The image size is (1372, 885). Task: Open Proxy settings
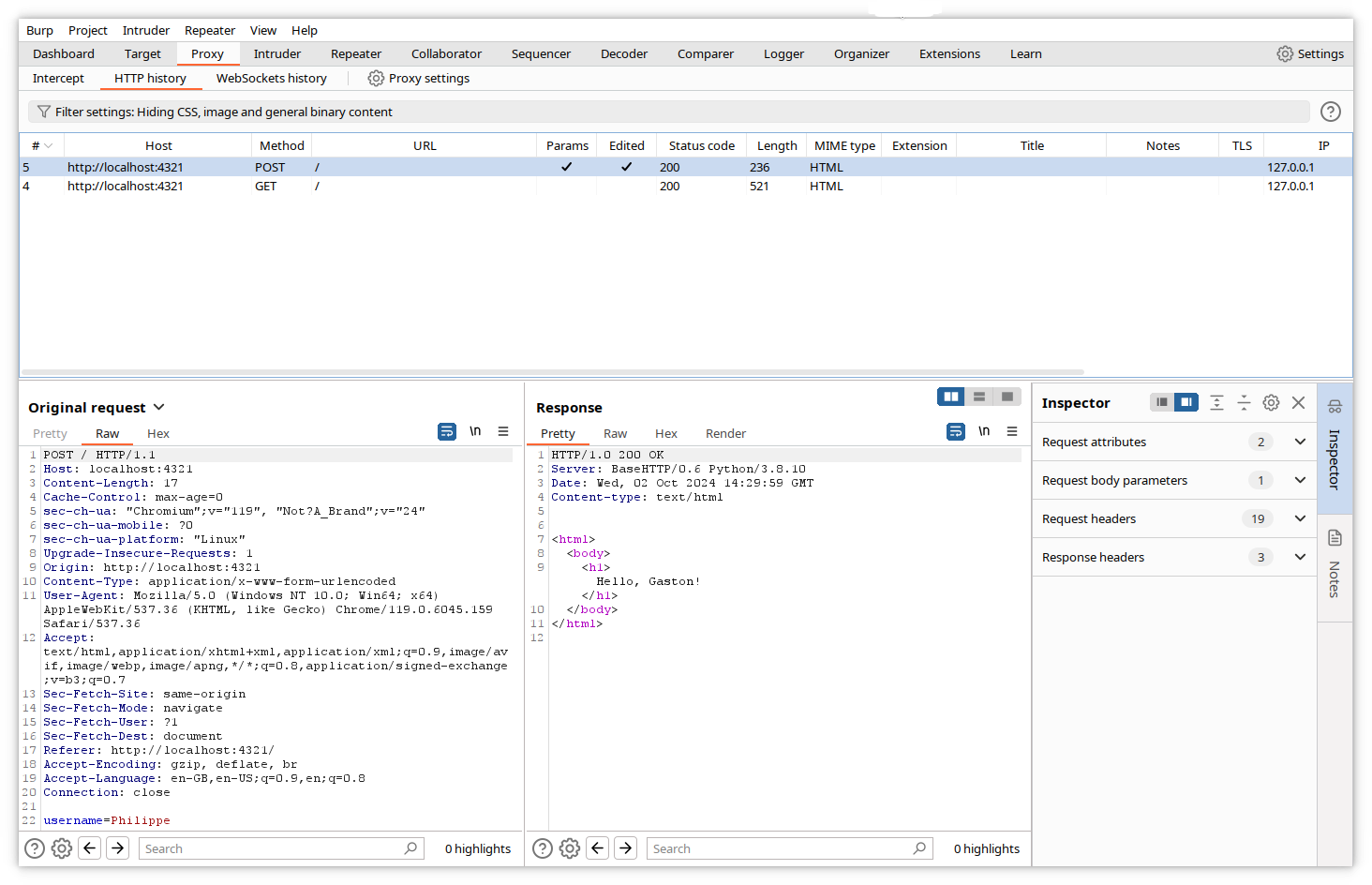click(419, 78)
